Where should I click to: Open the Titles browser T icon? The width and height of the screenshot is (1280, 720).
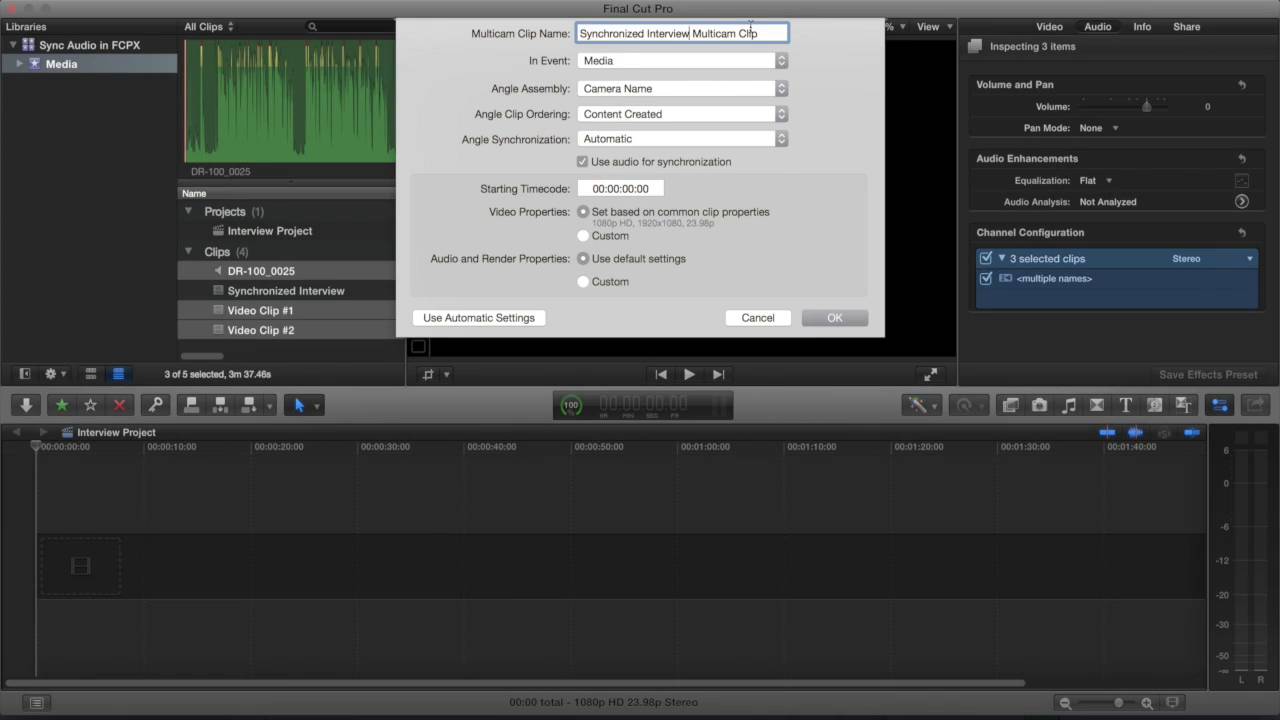(1126, 405)
